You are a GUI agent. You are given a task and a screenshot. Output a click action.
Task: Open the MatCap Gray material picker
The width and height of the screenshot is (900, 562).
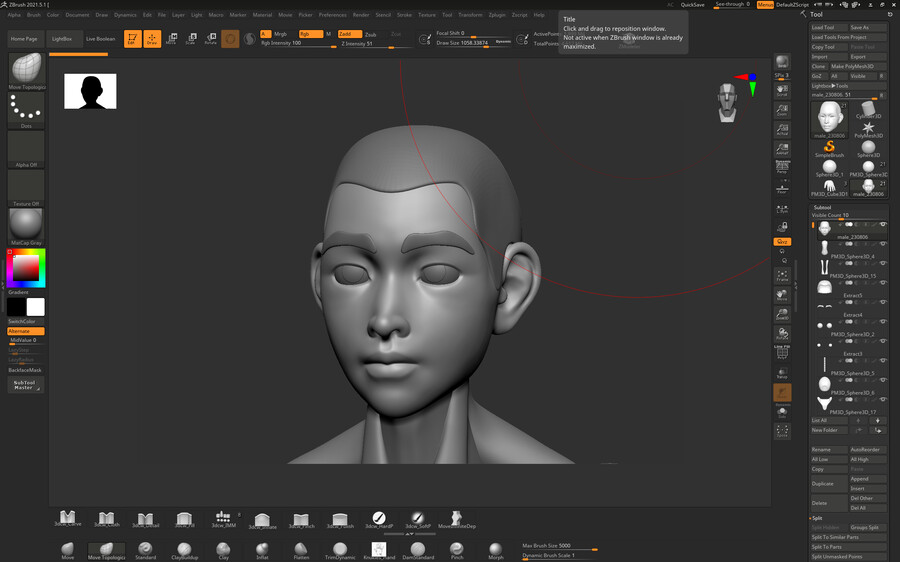click(26, 227)
